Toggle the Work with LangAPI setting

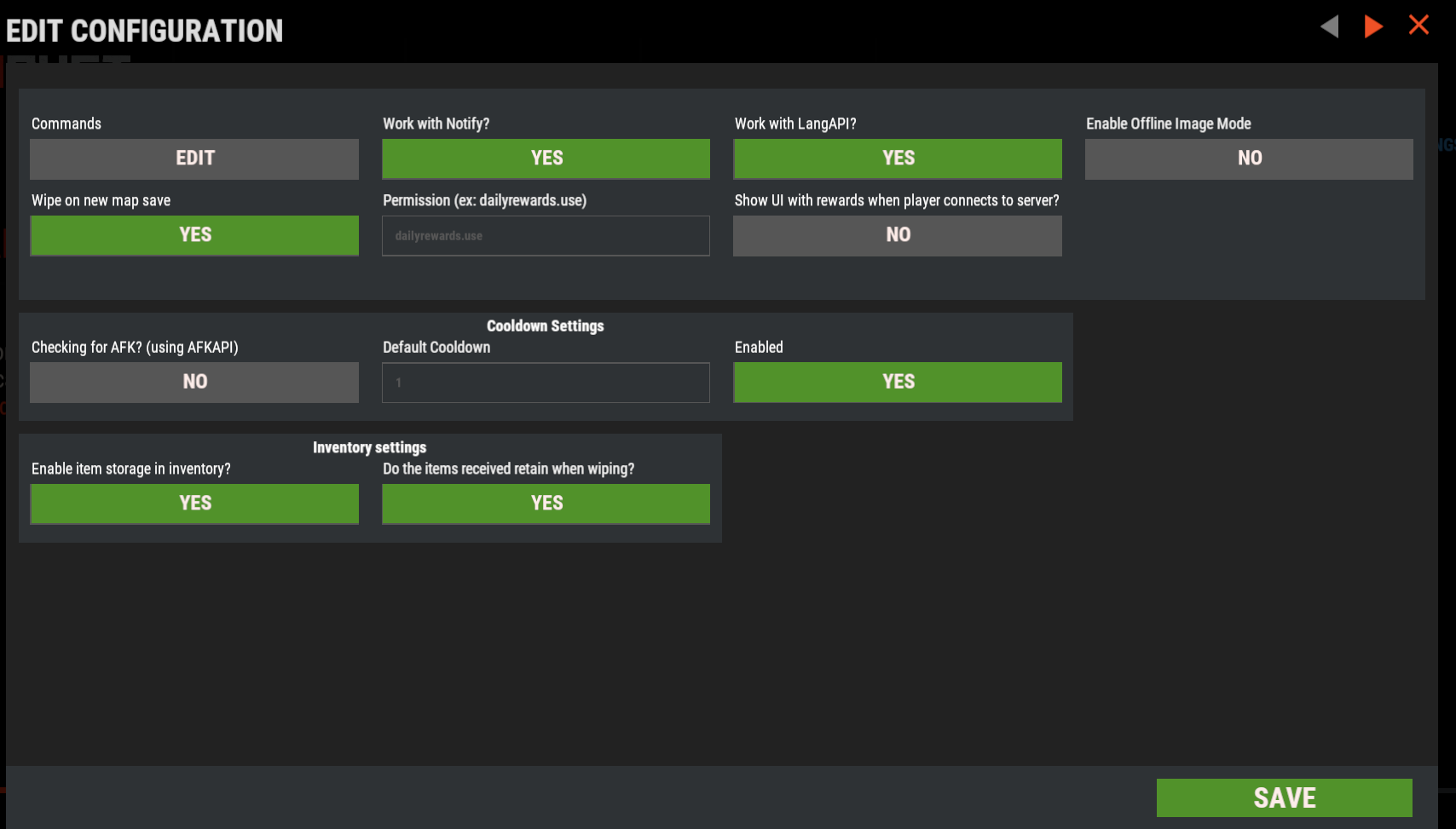click(898, 158)
